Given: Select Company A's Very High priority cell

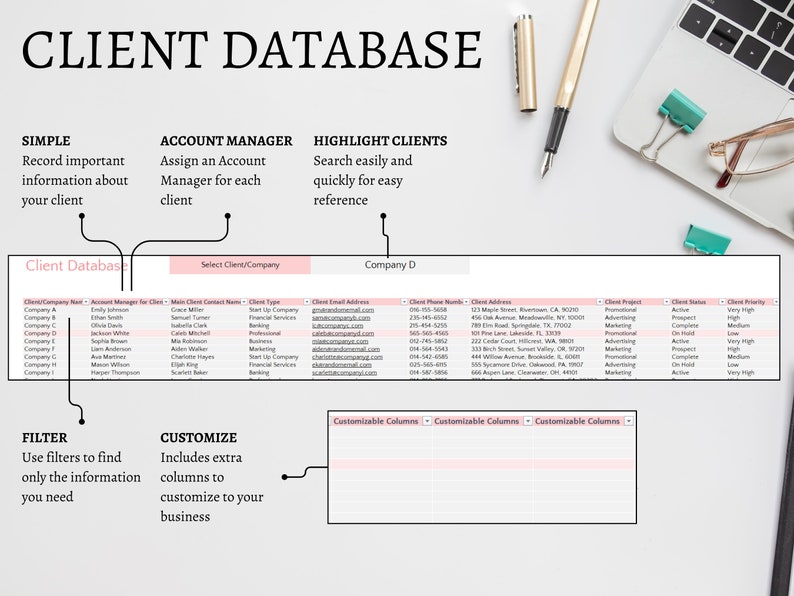Looking at the screenshot, I should (741, 310).
